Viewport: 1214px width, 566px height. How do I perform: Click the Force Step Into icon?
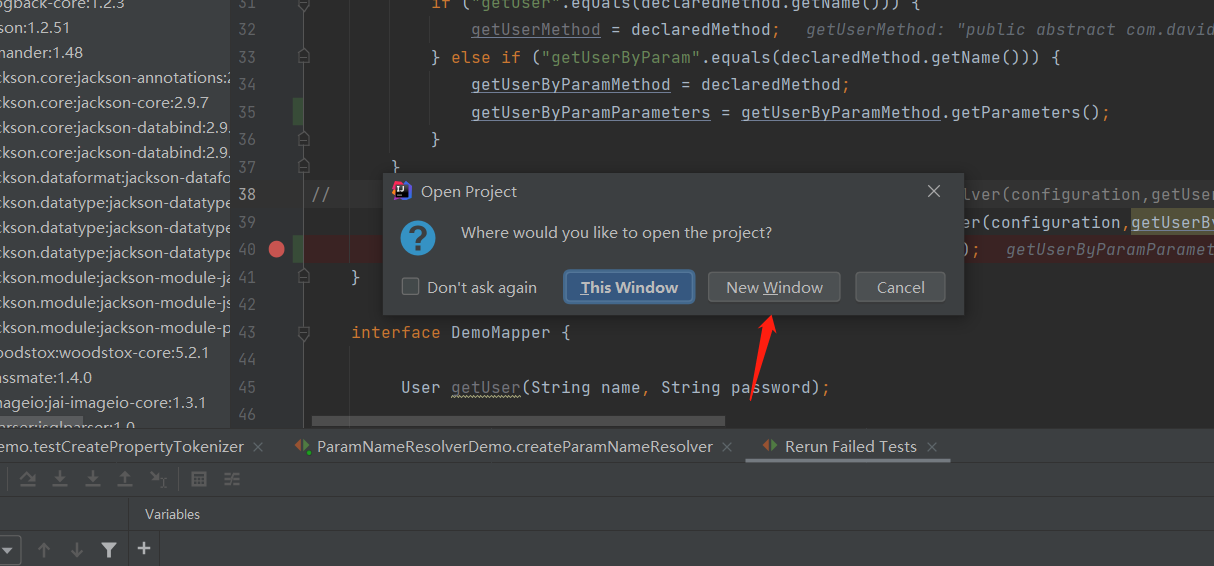coord(93,479)
